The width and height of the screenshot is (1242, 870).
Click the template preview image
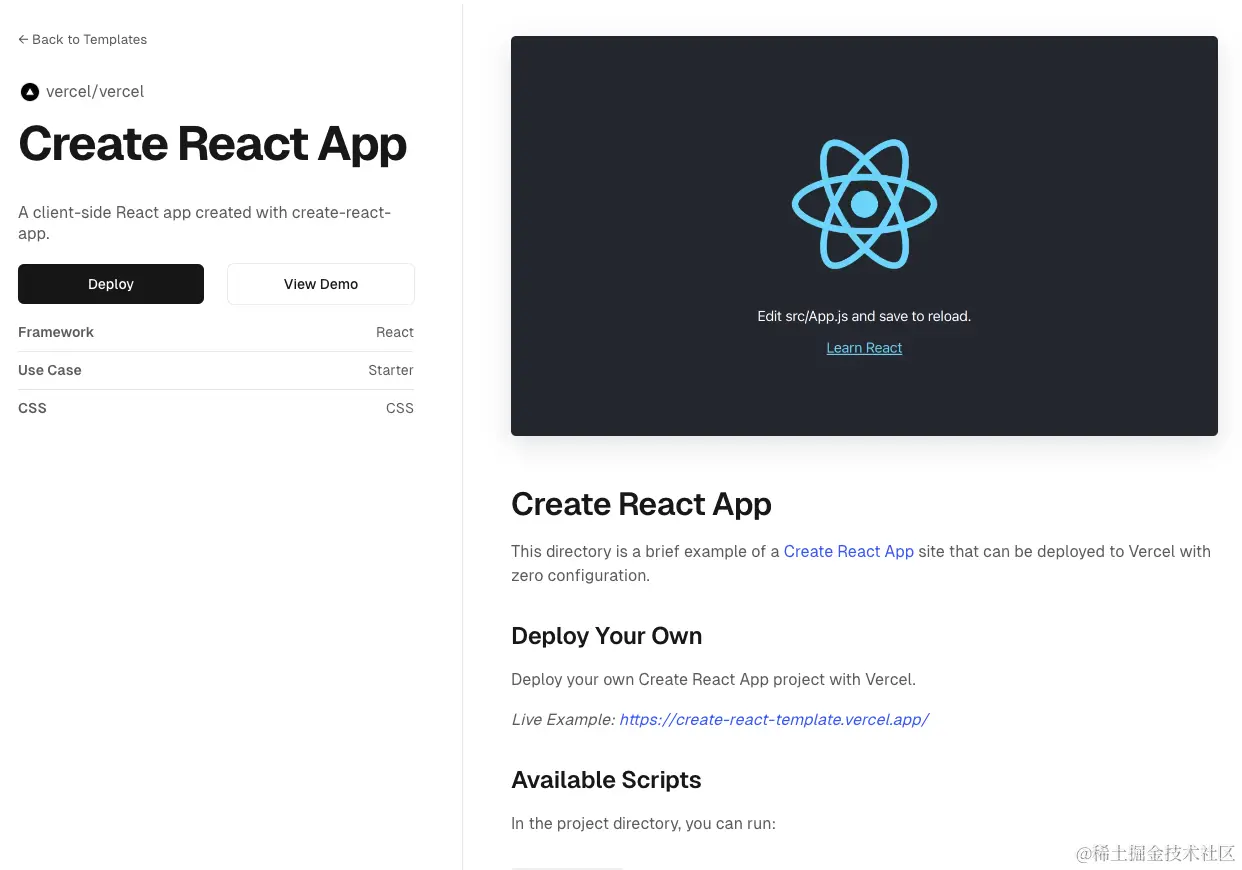coord(864,236)
